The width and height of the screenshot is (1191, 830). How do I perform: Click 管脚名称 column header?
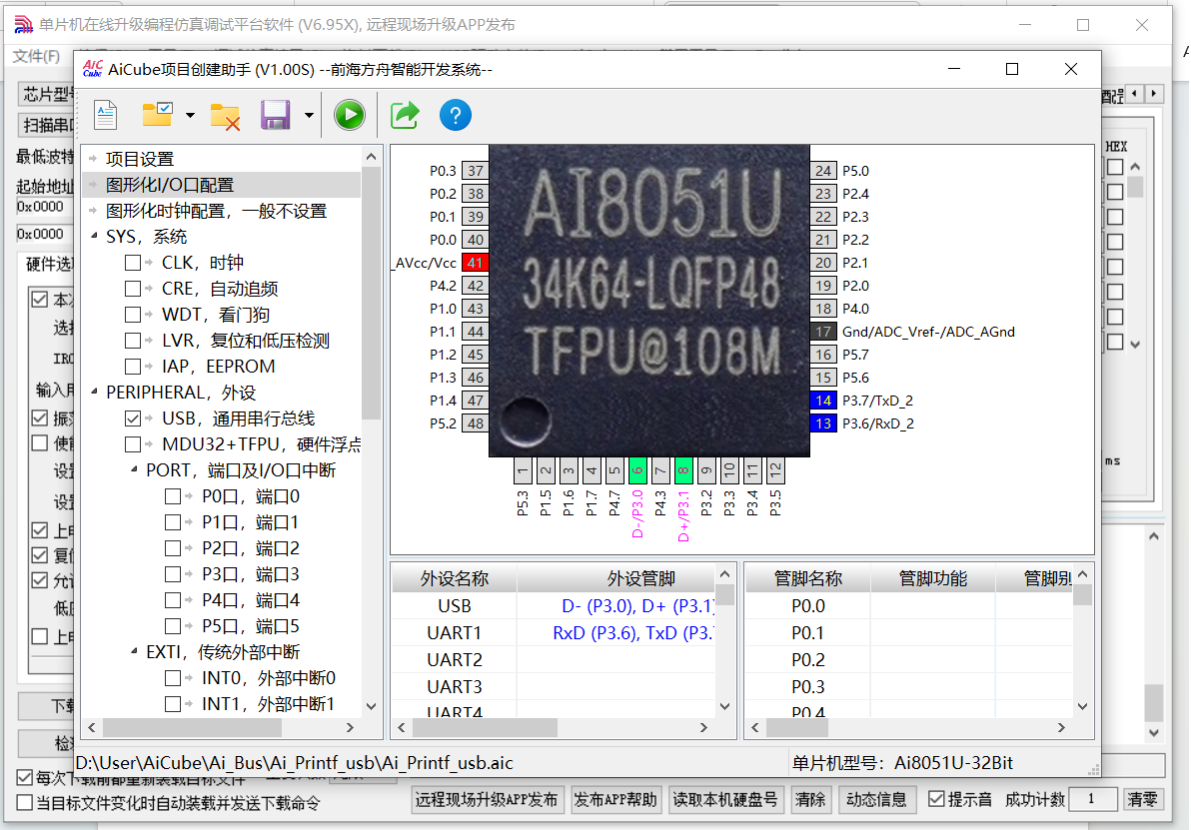tap(807, 579)
